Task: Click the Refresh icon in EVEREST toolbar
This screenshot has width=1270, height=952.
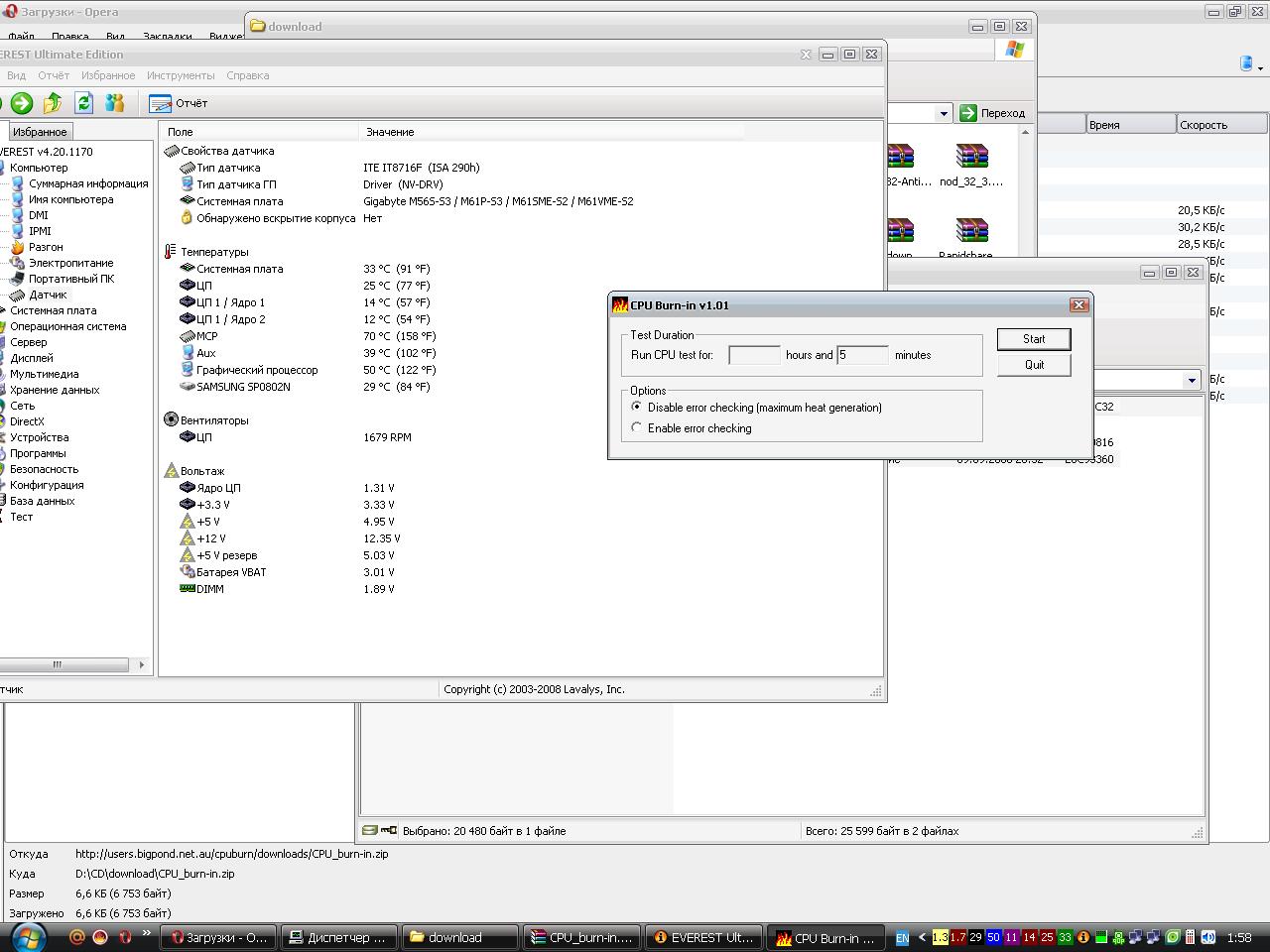Action: click(84, 103)
